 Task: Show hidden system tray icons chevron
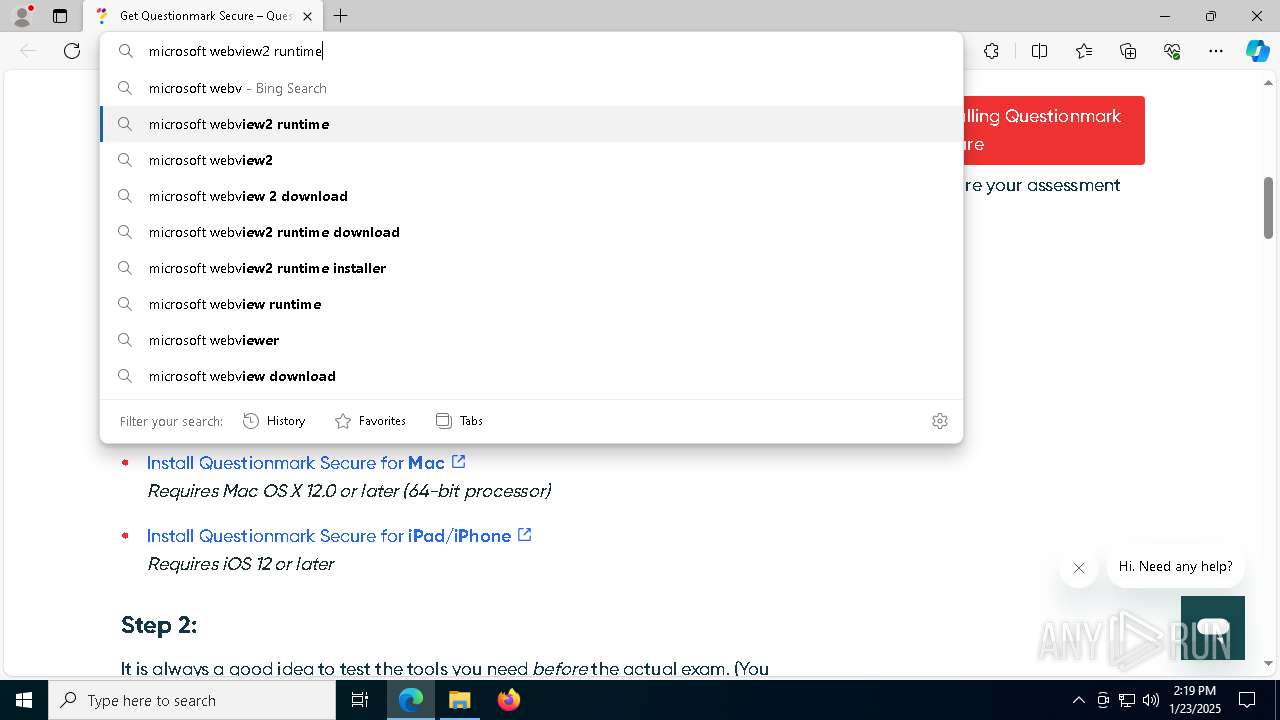(1079, 700)
